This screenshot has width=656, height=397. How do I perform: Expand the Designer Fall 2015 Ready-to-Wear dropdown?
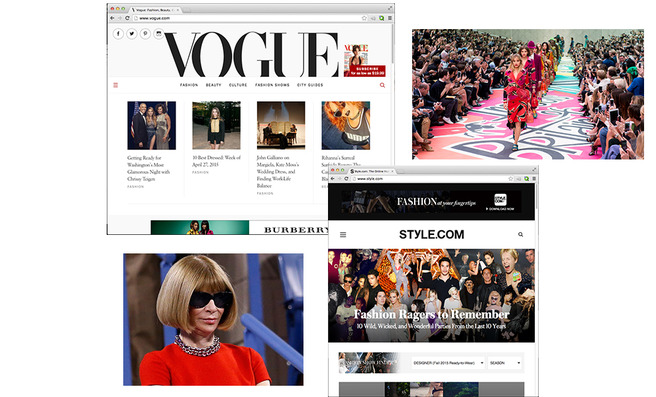pyautogui.click(x=448, y=363)
